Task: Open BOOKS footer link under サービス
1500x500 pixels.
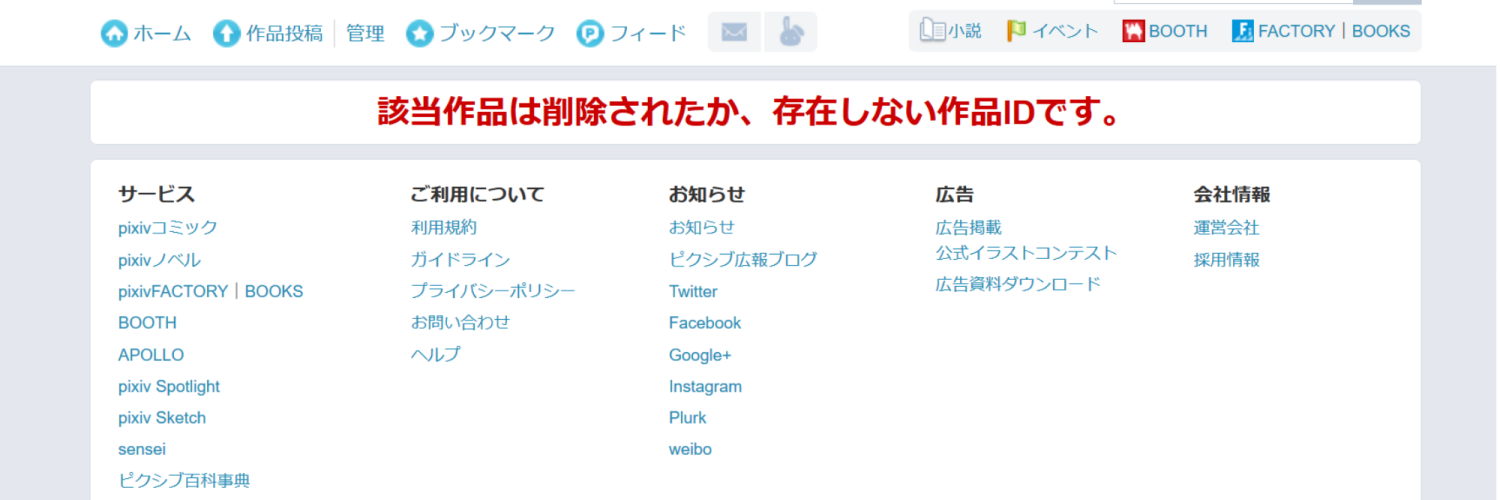Action: (x=274, y=292)
